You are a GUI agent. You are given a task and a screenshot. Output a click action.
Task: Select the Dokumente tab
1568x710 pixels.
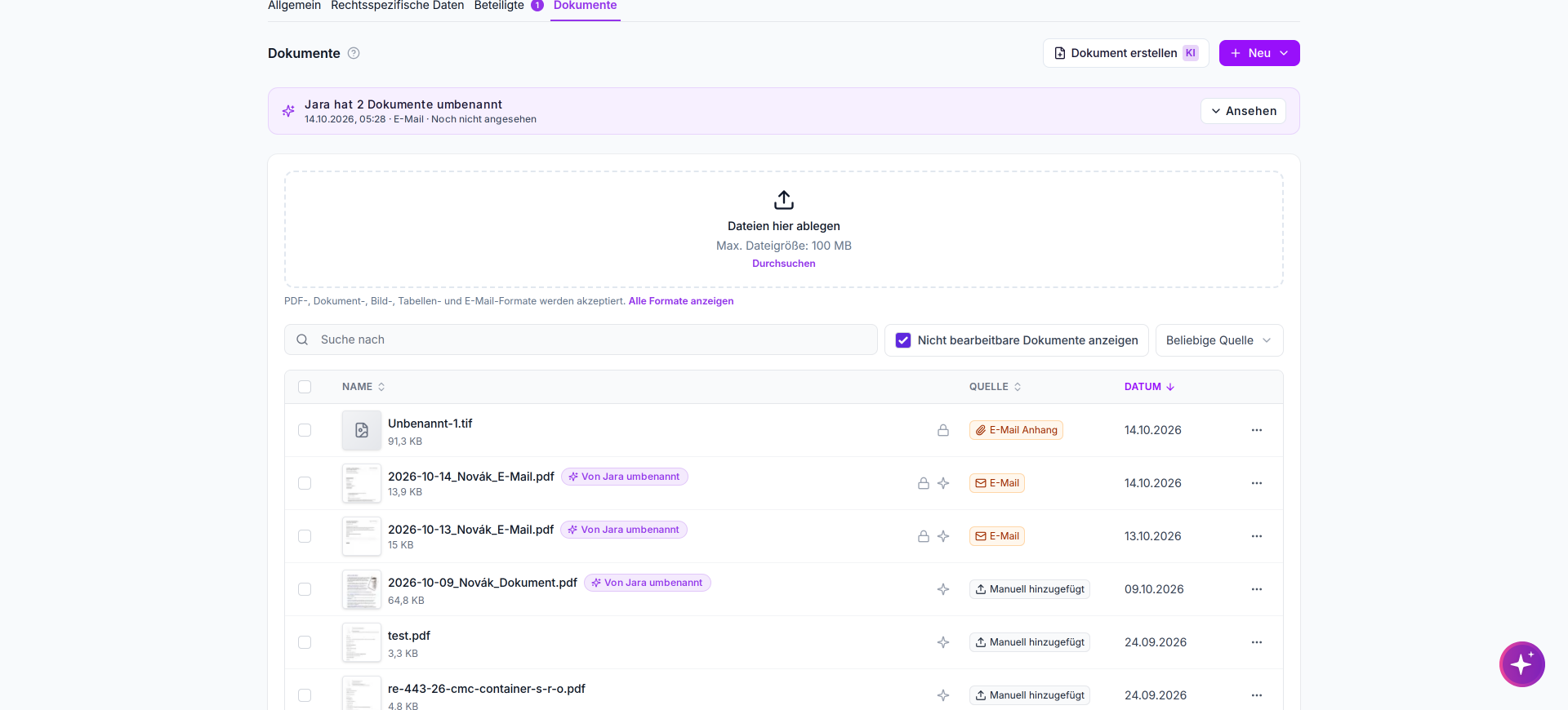(x=586, y=6)
